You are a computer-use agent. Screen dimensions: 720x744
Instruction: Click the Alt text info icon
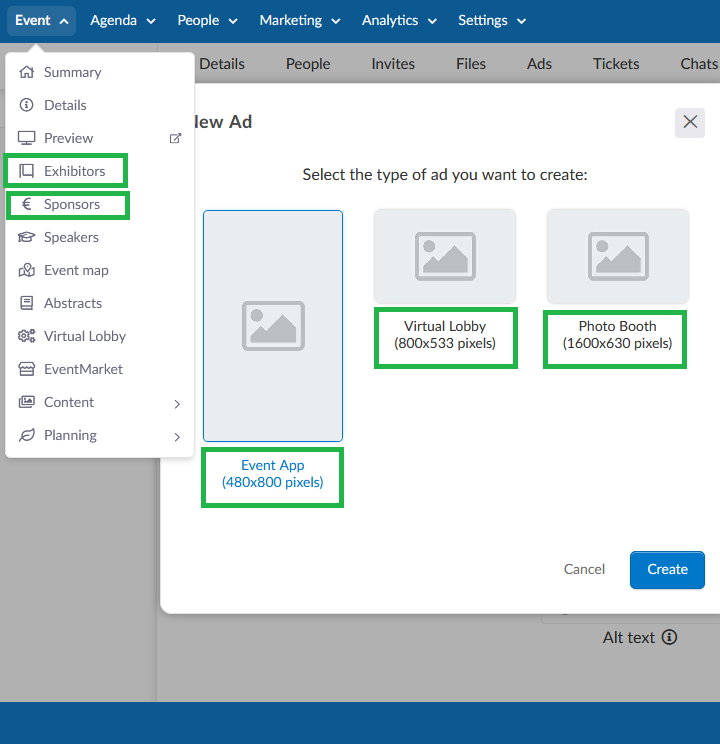coord(669,637)
